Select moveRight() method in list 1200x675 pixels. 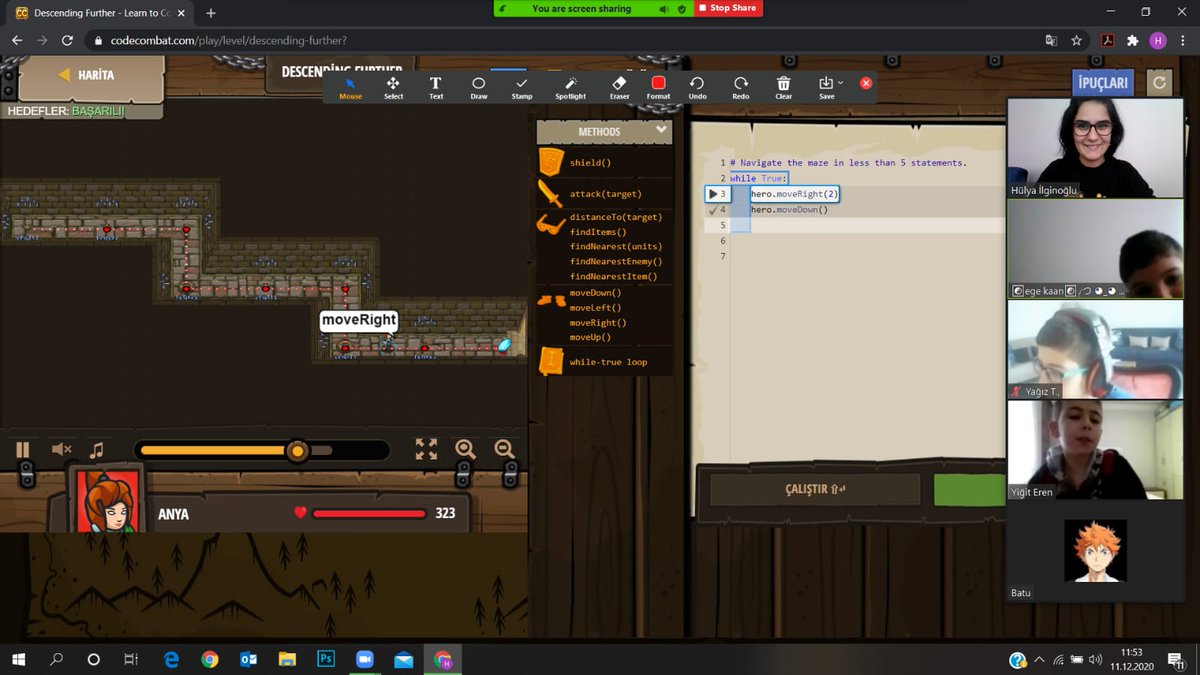(x=598, y=323)
